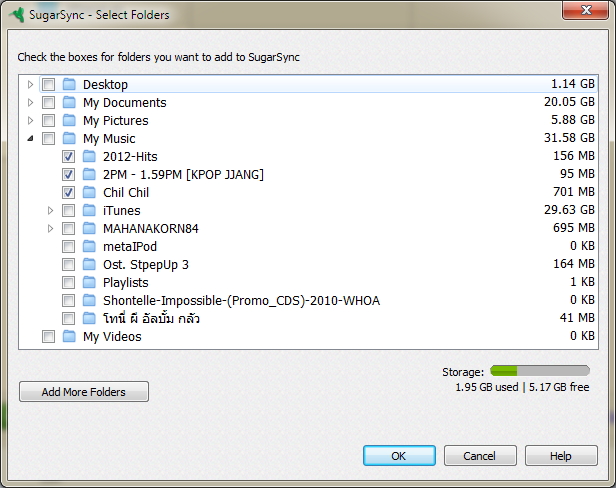Click the My Videos folder icon
This screenshot has height=488, width=616.
69,337
